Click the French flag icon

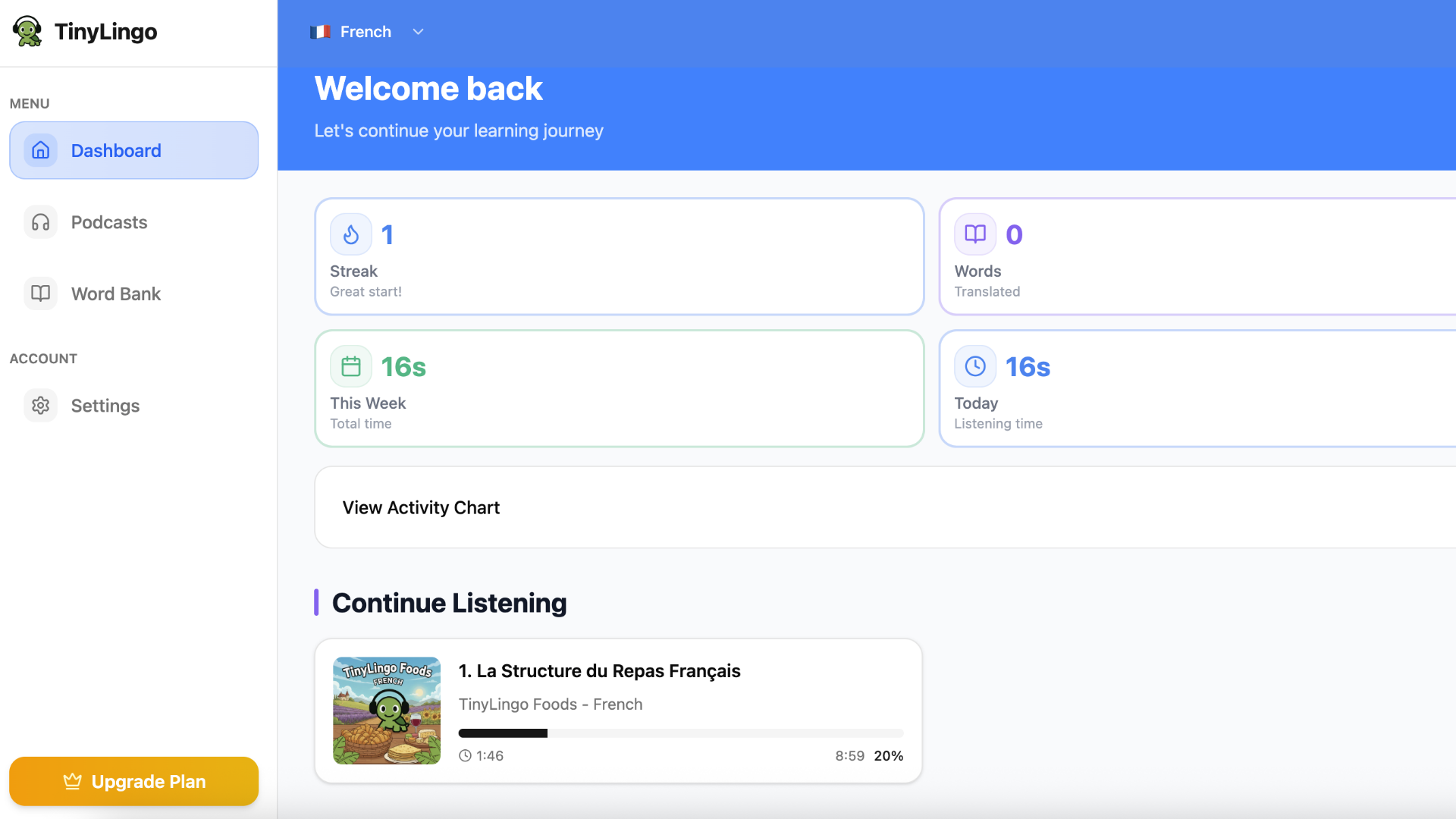[x=321, y=31]
